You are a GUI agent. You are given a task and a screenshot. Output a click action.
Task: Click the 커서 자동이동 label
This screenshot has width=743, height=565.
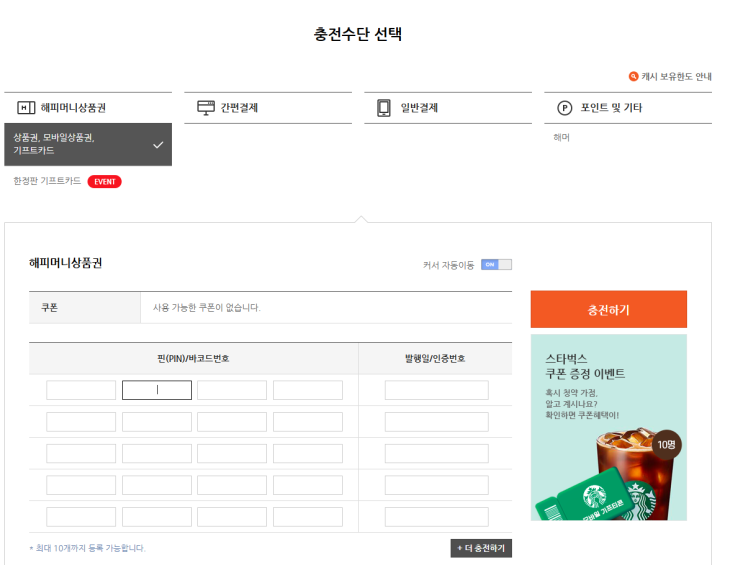coord(448,265)
